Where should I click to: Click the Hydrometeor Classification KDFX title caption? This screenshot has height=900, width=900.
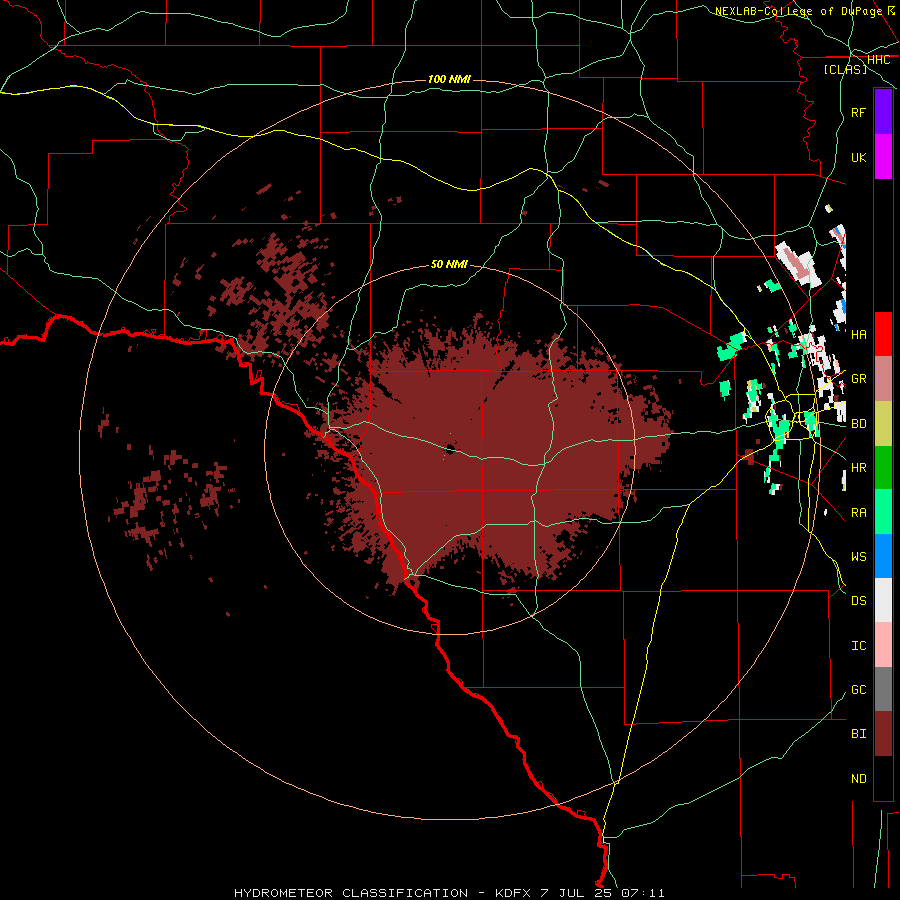[449, 893]
